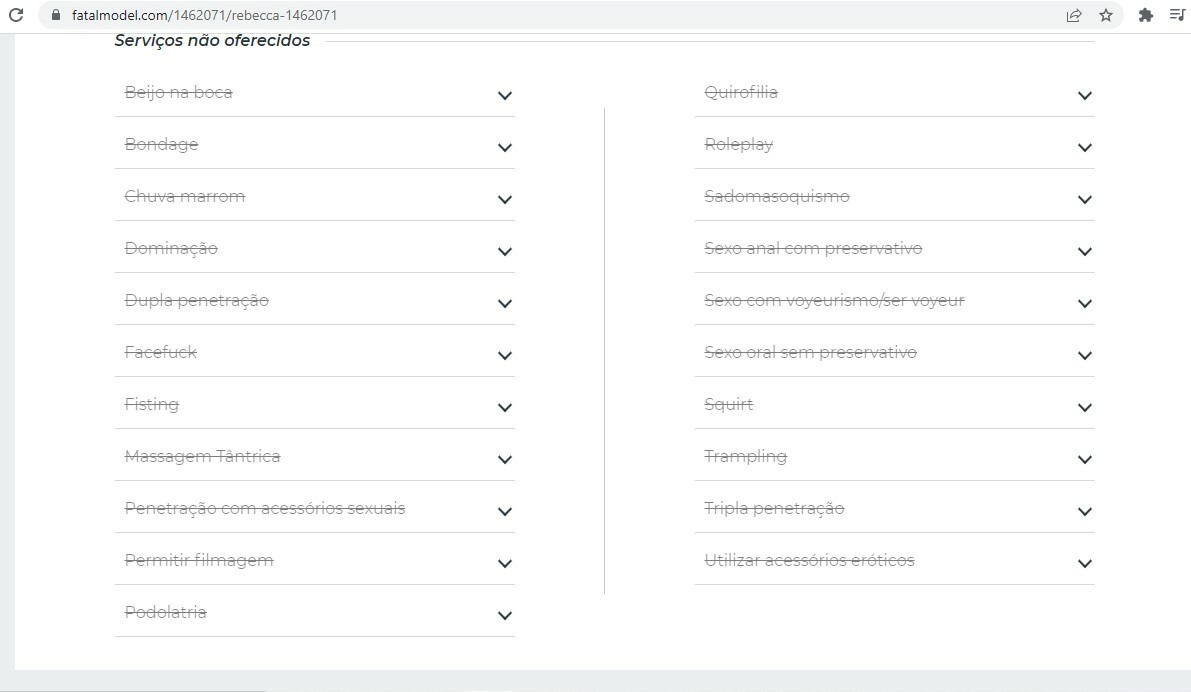Expand the Quirofilia row chevron
Screen dimensions: 1191x692
coord(1085,96)
